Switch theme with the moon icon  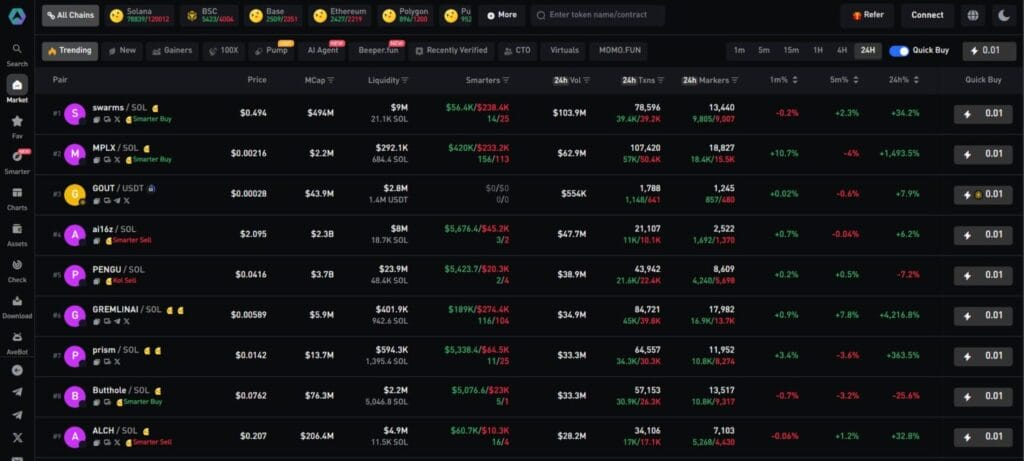1004,15
